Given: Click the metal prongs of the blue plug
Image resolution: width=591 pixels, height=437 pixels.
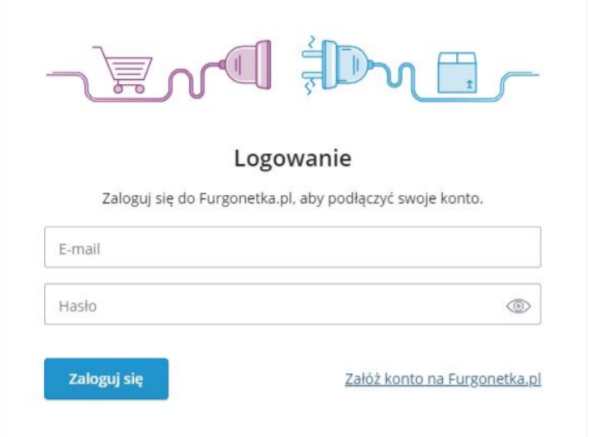Looking at the screenshot, I should point(312,64).
